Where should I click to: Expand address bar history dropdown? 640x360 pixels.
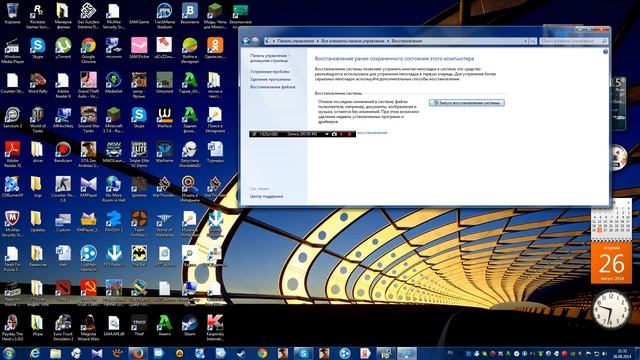point(525,41)
